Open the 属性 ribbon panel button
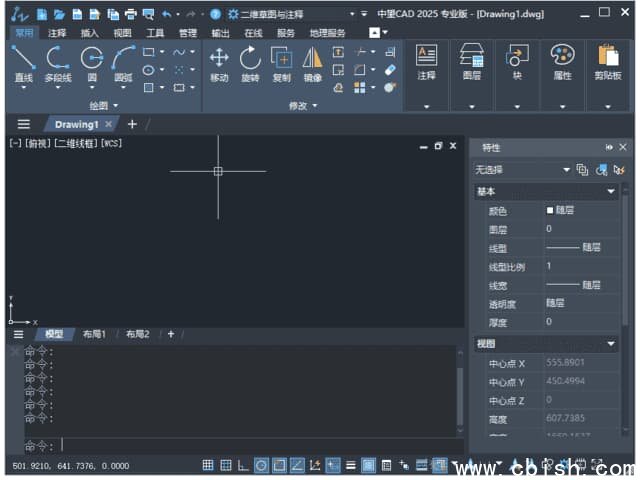This screenshot has width=640, height=480. click(562, 63)
